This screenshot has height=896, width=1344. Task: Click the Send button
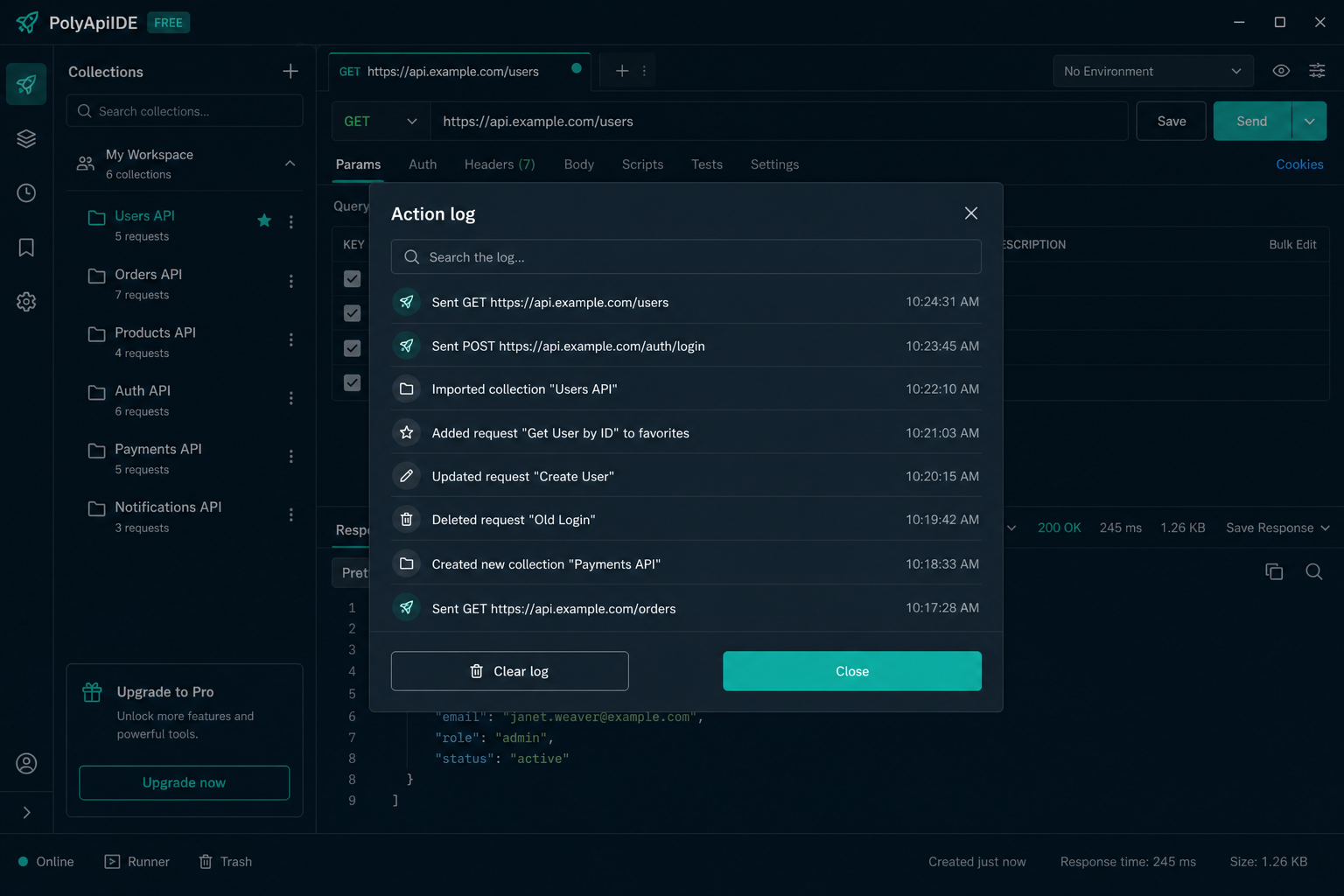(x=1251, y=122)
